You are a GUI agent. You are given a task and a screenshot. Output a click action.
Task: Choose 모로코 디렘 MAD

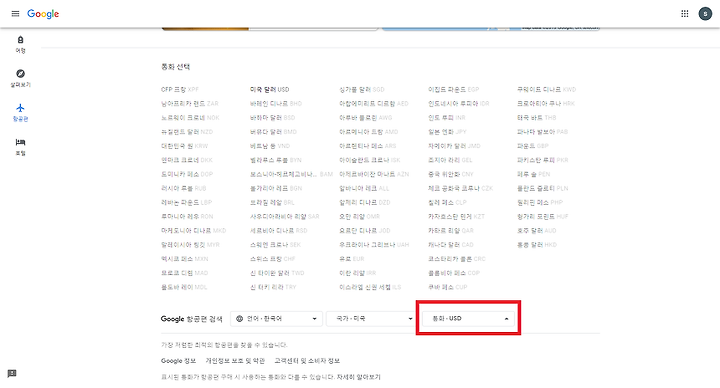click(x=184, y=273)
